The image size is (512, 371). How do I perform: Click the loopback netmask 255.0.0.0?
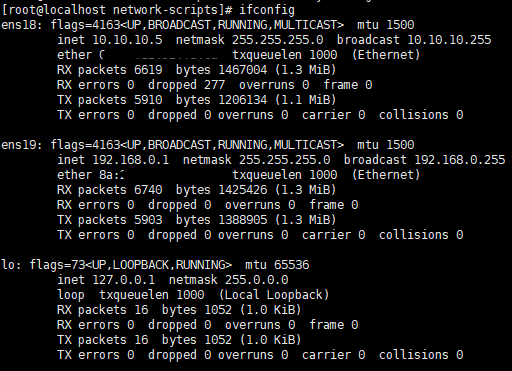[257, 280]
